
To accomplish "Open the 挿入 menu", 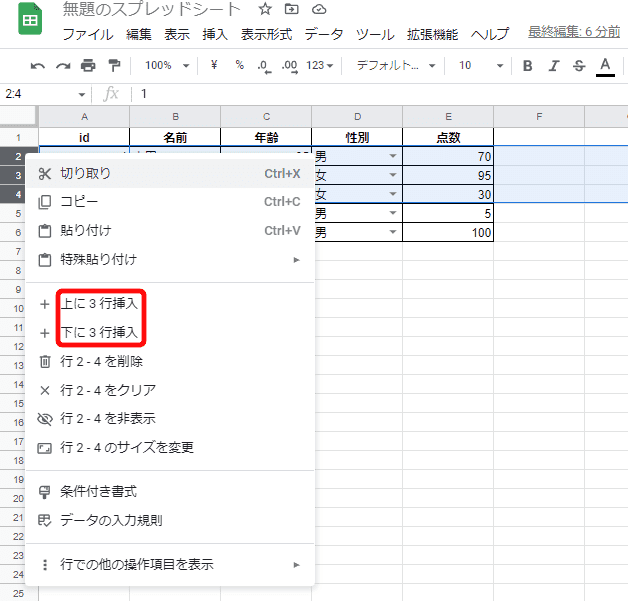I will [215, 34].
